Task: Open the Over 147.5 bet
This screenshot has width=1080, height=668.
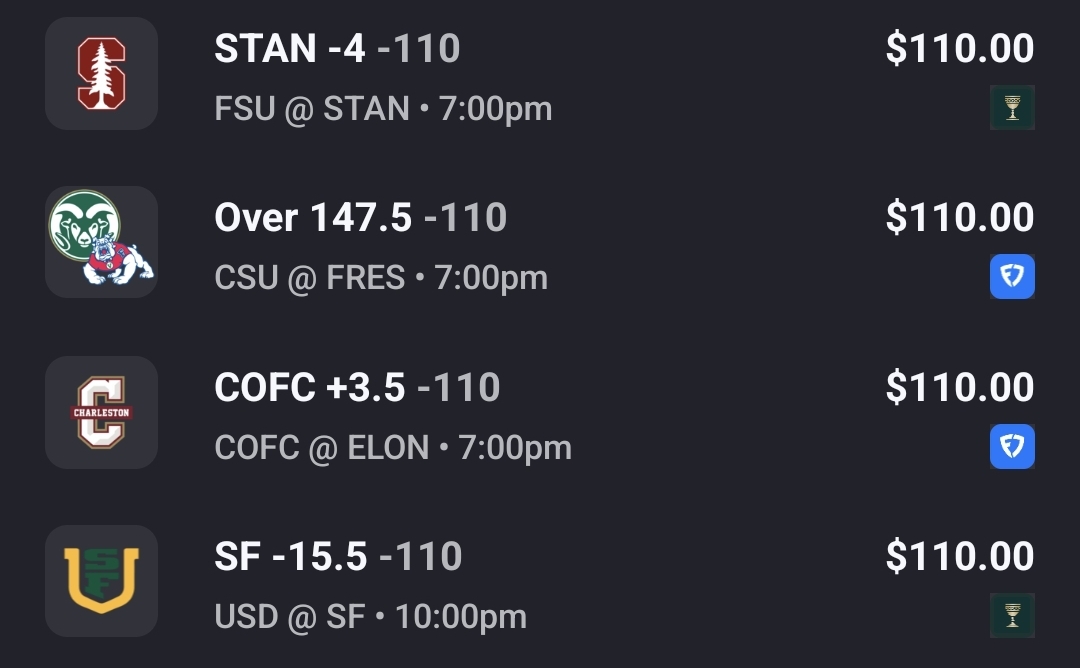Action: click(360, 218)
